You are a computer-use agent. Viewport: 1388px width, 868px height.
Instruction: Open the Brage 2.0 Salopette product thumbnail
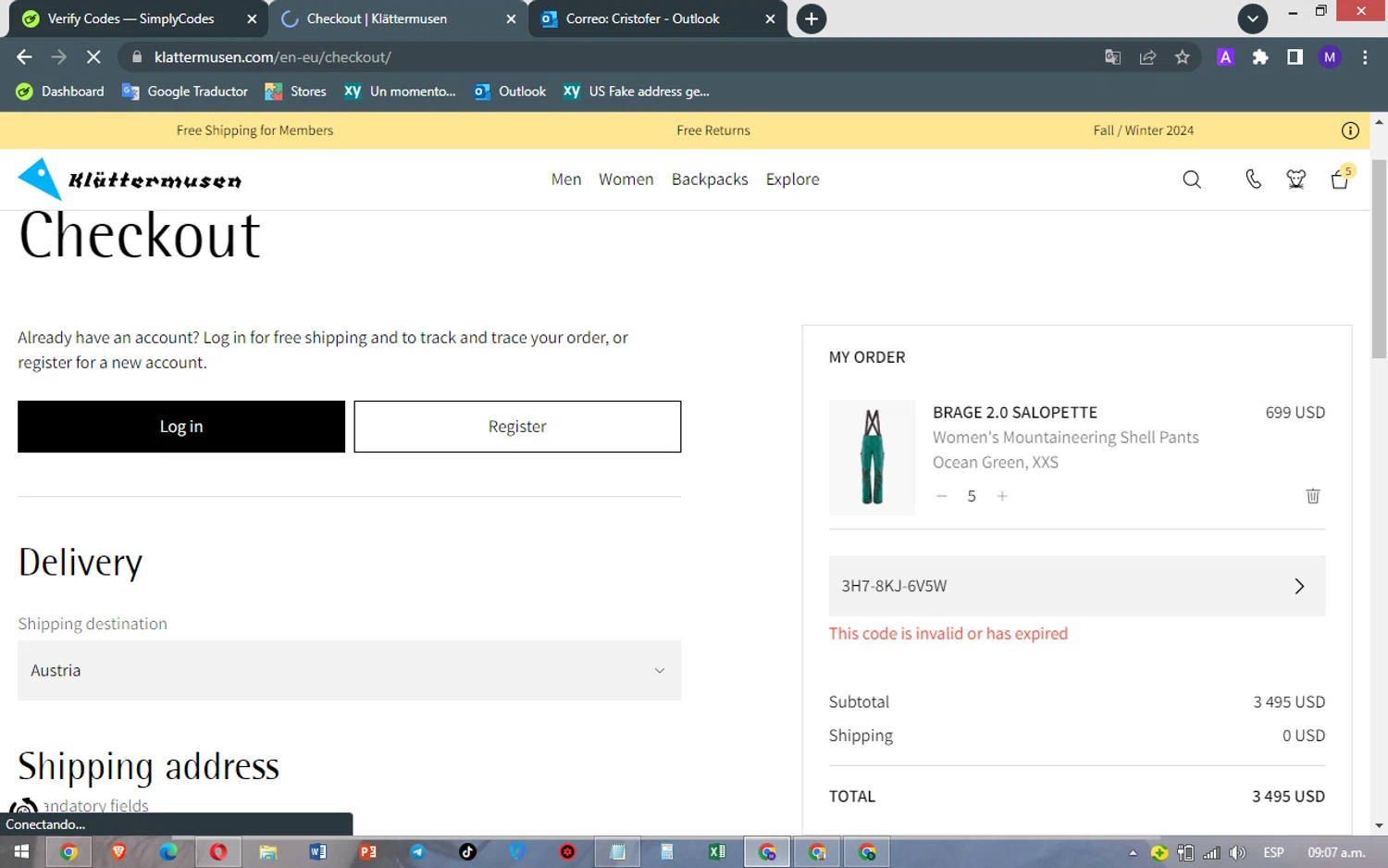(x=872, y=457)
